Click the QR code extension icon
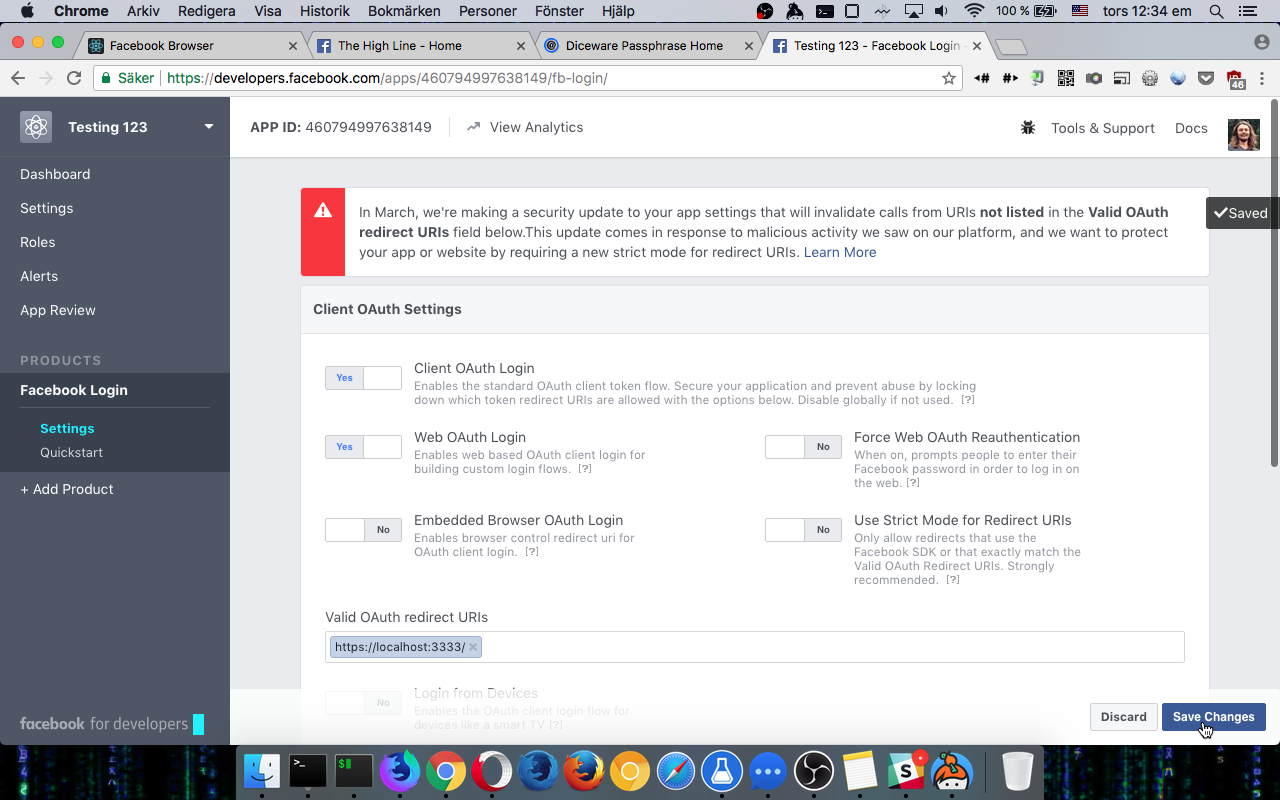Viewport: 1280px width, 800px height. click(x=1066, y=78)
